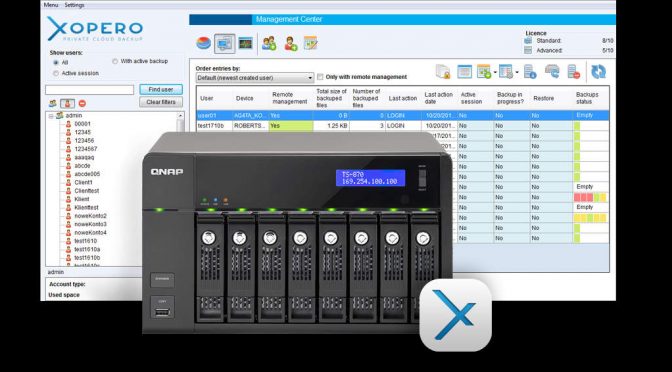Image resolution: width=672 pixels, height=372 pixels.
Task: Select user 00001 in the tree
Action: (x=82, y=124)
